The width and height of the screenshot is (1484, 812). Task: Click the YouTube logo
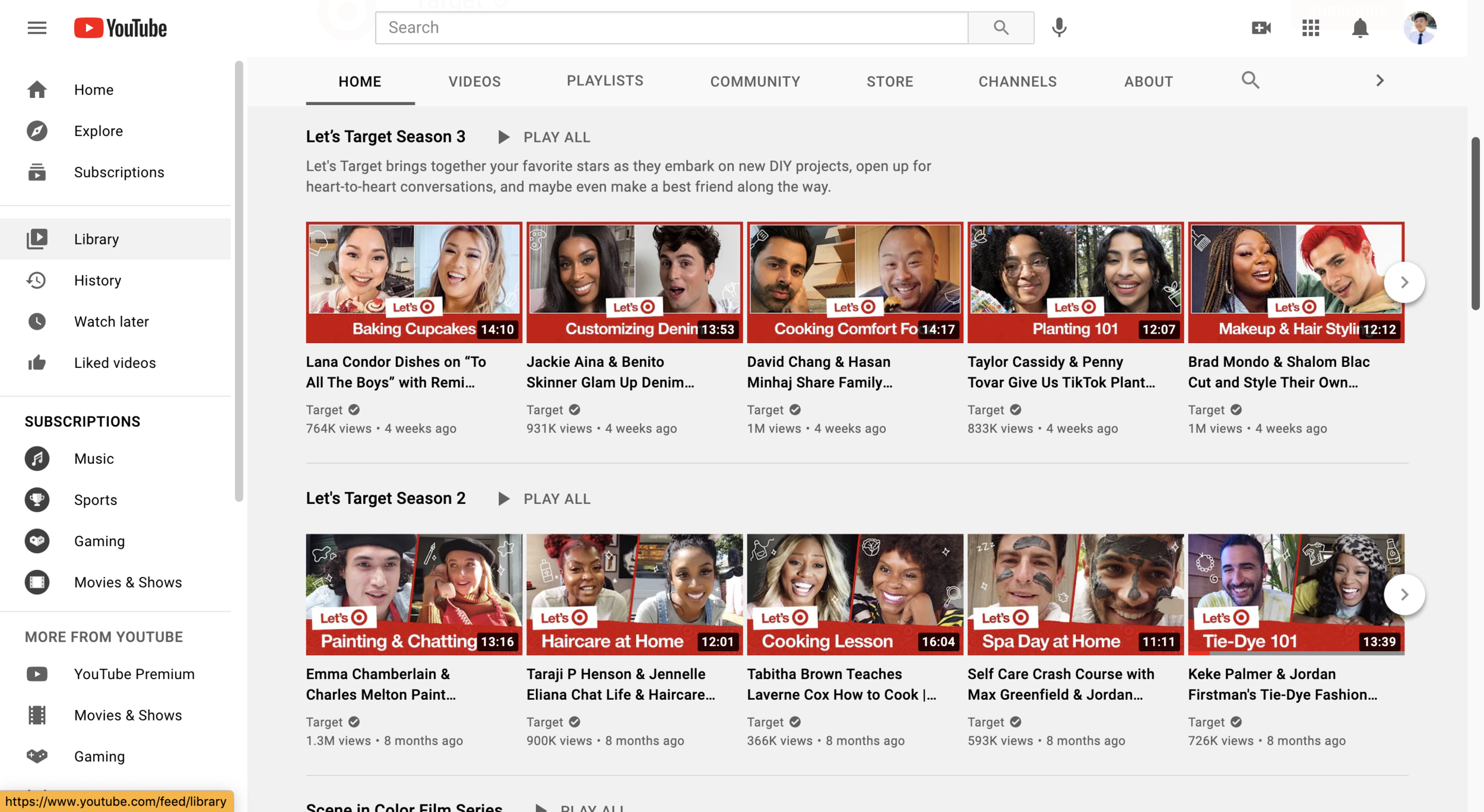tap(121, 28)
